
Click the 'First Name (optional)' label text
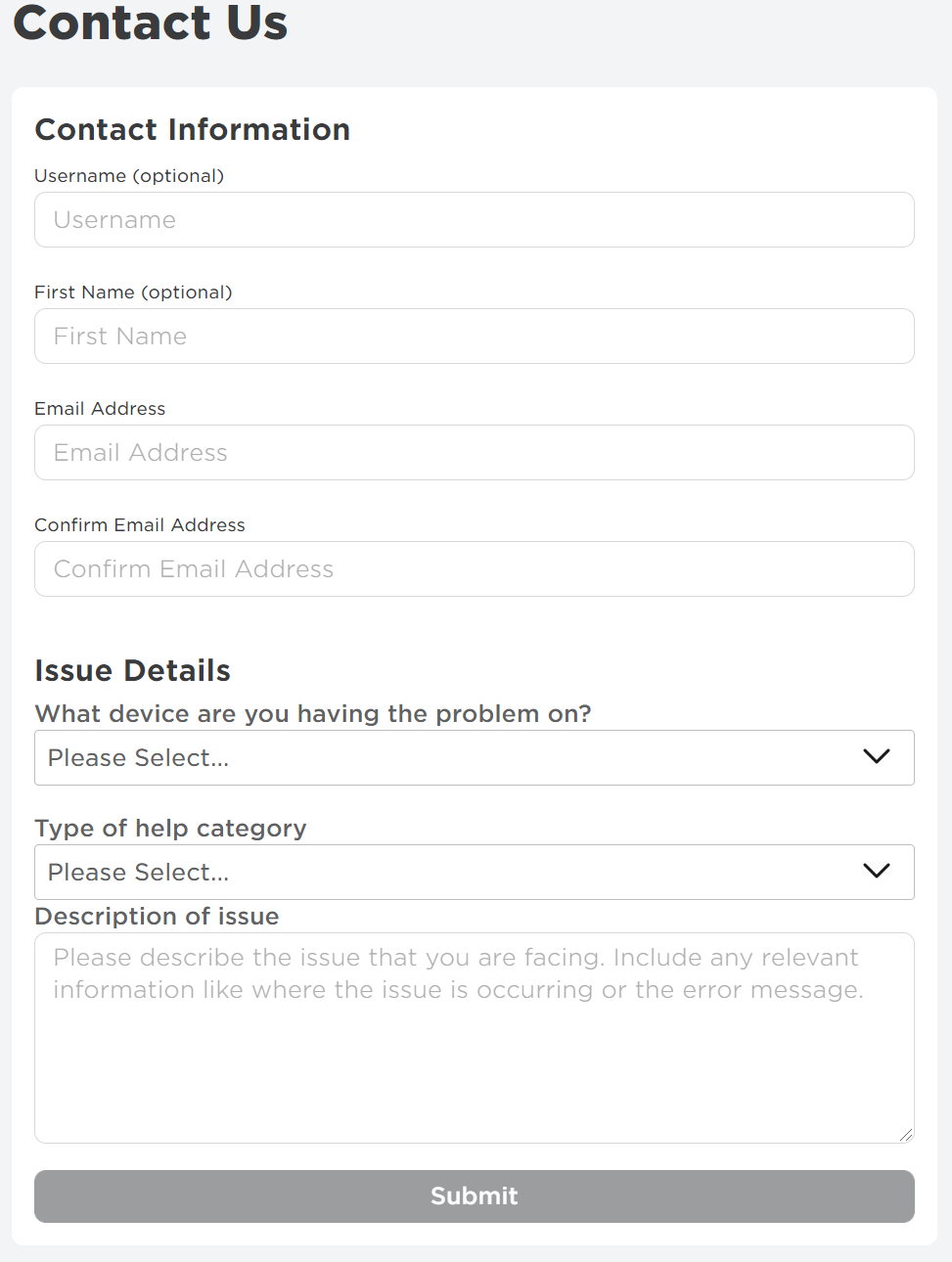tap(133, 293)
